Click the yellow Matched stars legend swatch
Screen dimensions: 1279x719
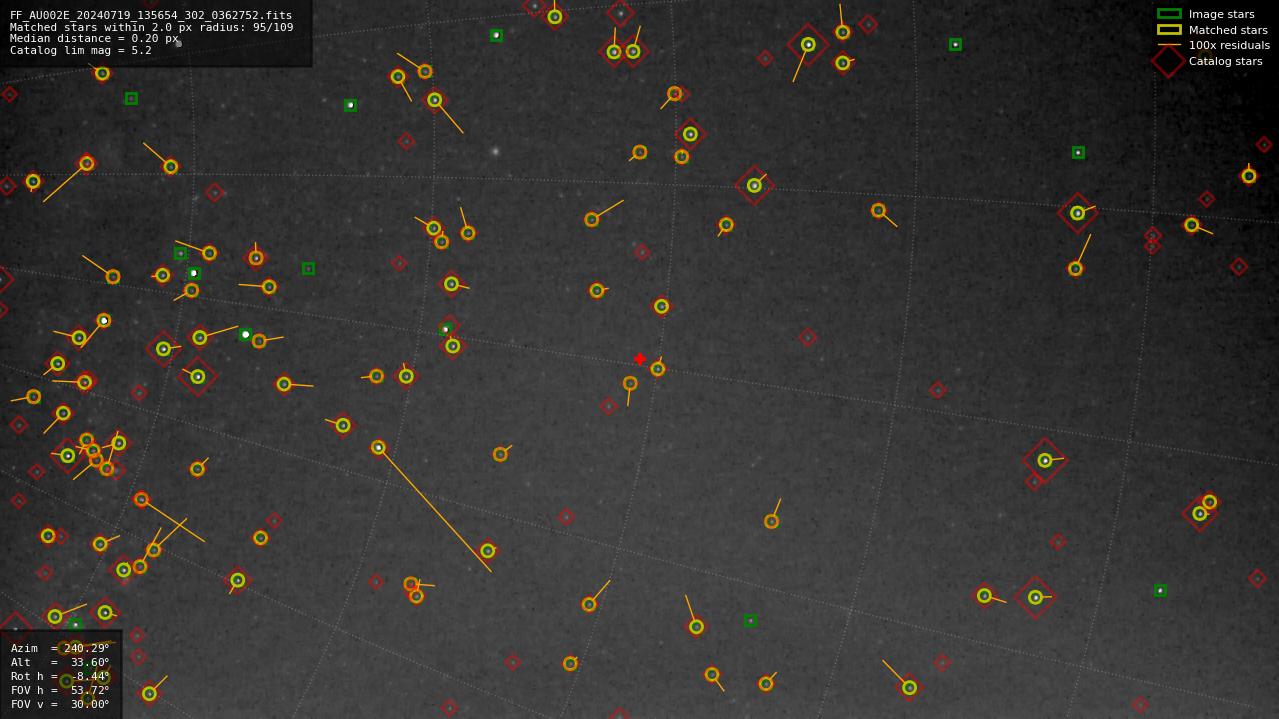coord(1169,30)
